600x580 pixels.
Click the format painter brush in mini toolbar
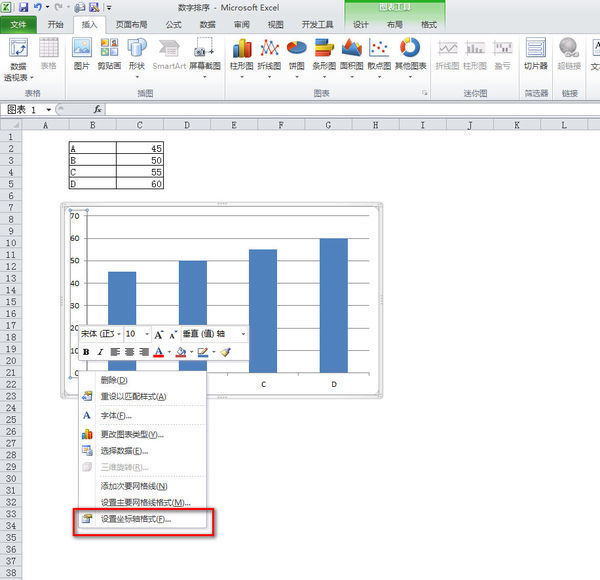click(x=226, y=352)
